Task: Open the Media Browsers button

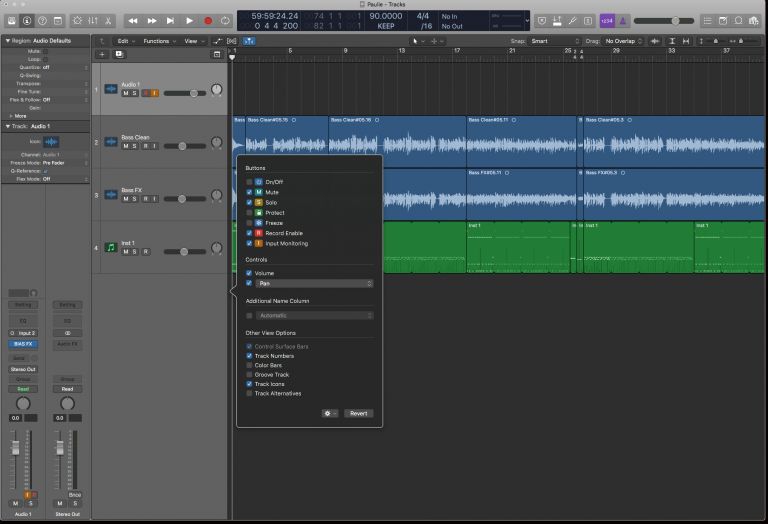Action: click(x=753, y=21)
